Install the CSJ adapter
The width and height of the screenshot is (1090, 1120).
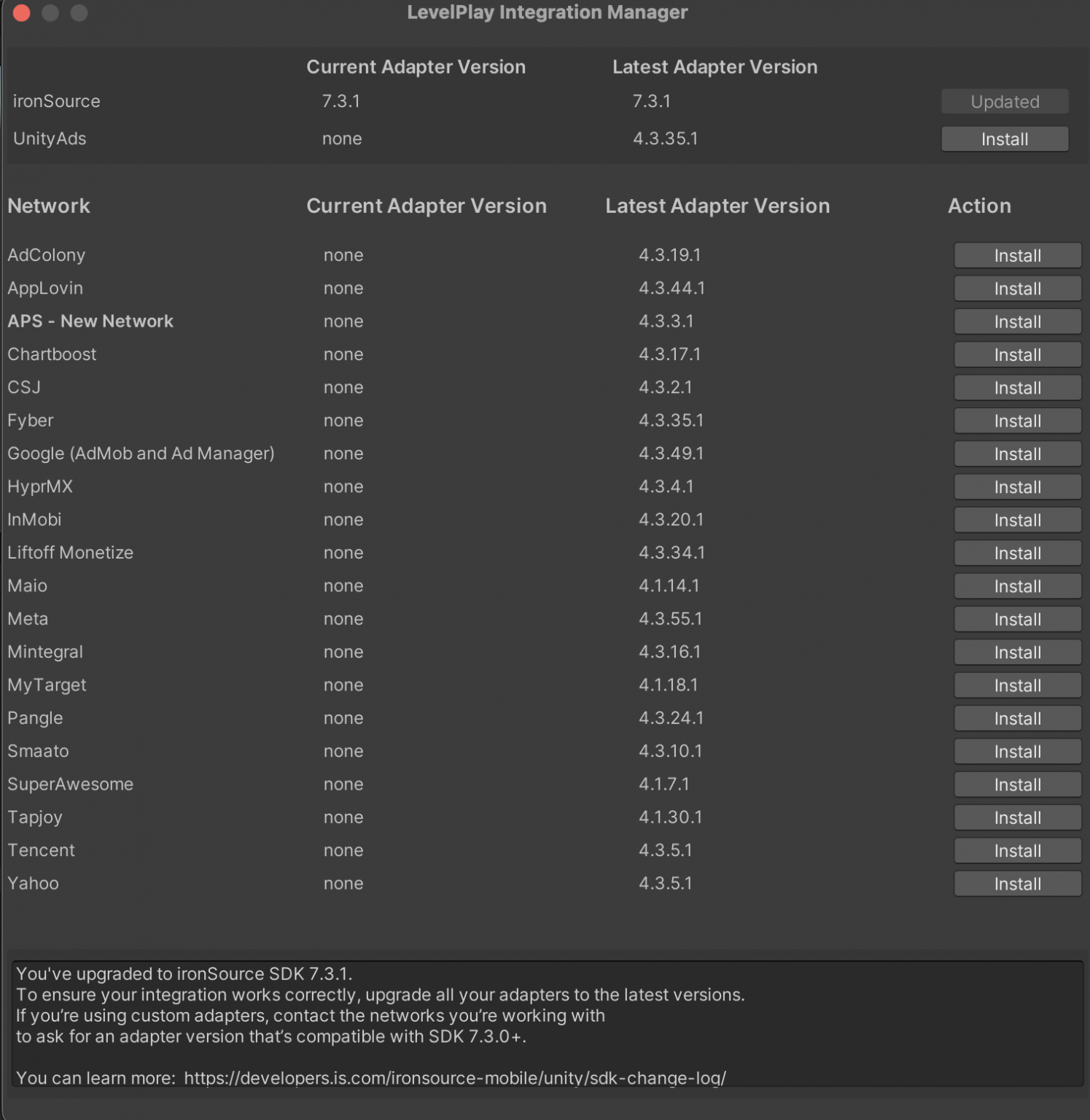pyautogui.click(x=1017, y=387)
